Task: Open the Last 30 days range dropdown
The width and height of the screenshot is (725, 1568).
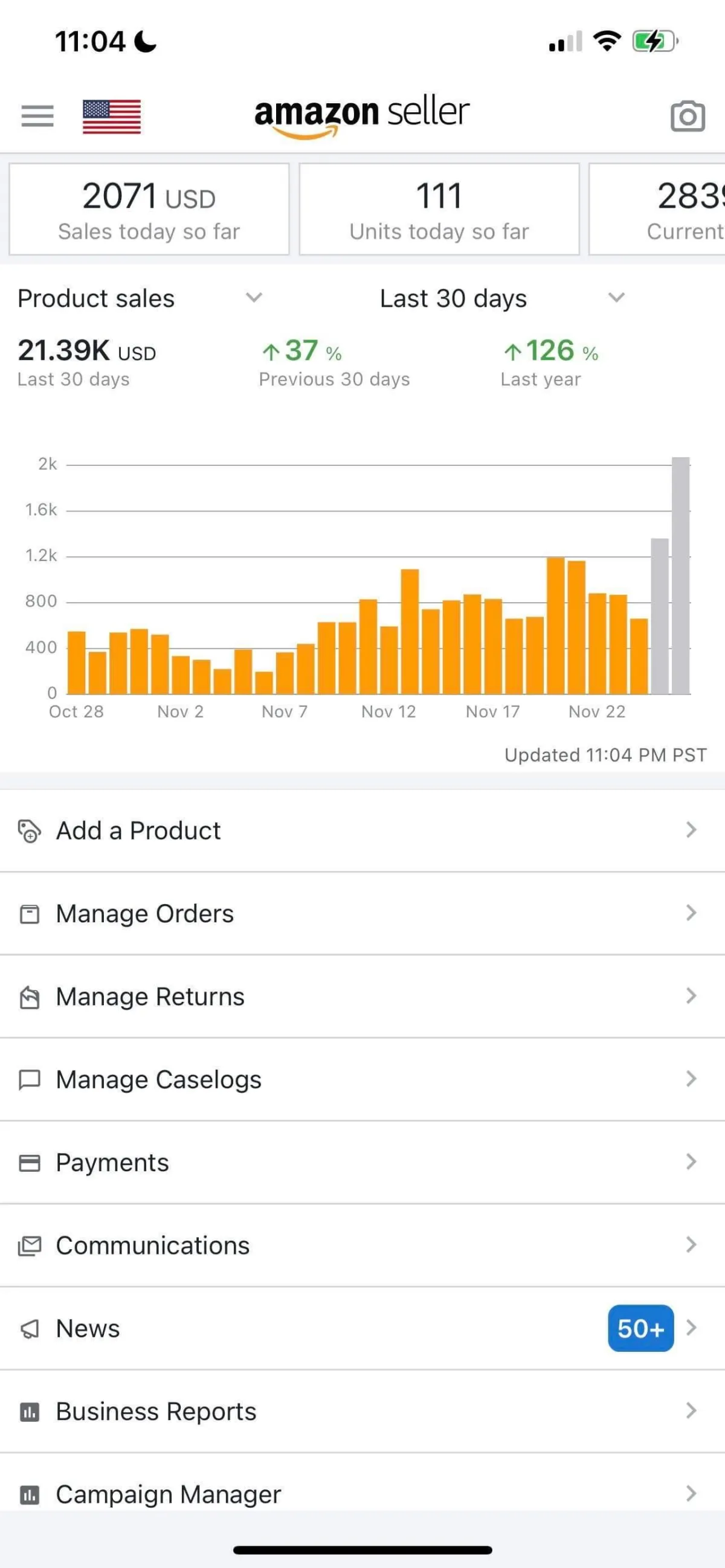Action: point(616,298)
